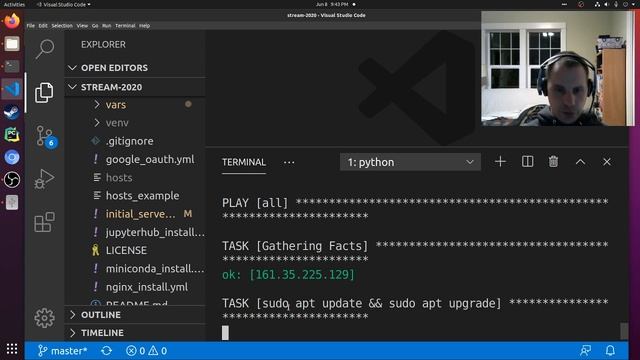Screen dimensions: 640x360
Task: Click the terminal scrollbar
Action: coord(624,331)
